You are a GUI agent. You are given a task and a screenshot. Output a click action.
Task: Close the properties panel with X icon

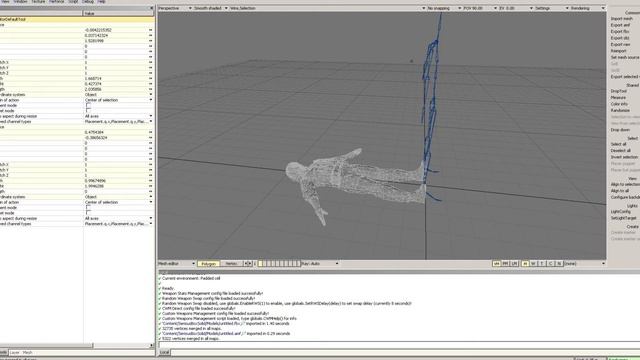pyautogui.click(x=151, y=8)
